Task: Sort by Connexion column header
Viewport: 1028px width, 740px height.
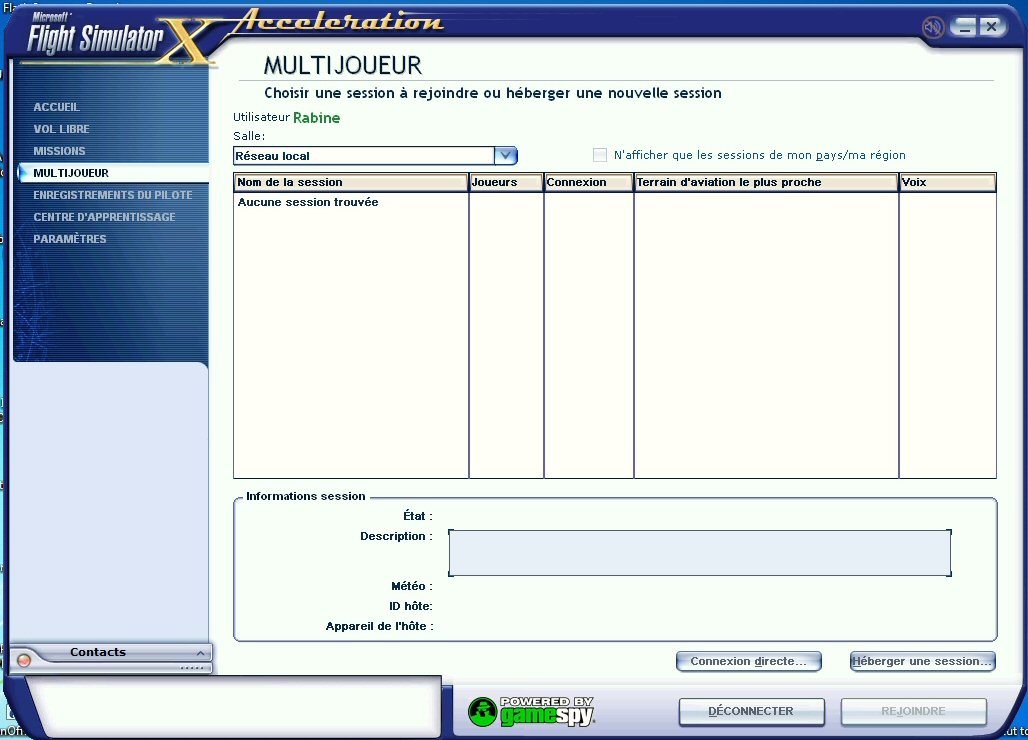Action: pyautogui.click(x=589, y=182)
